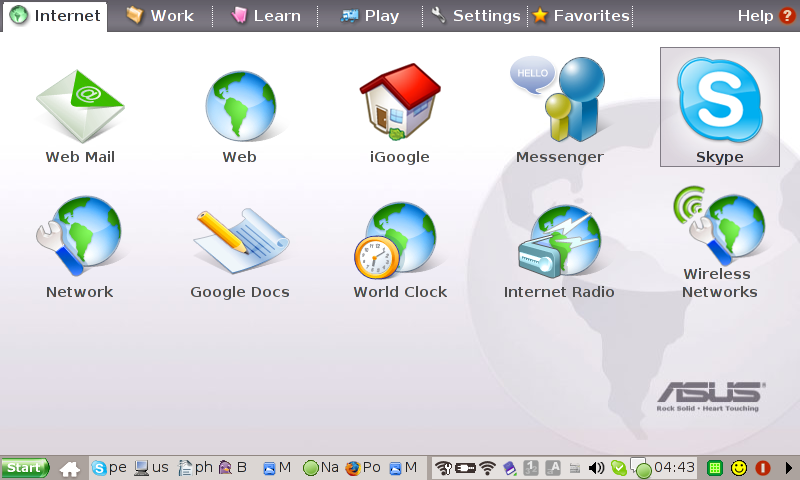Click the green grid task manager icon

(715, 468)
